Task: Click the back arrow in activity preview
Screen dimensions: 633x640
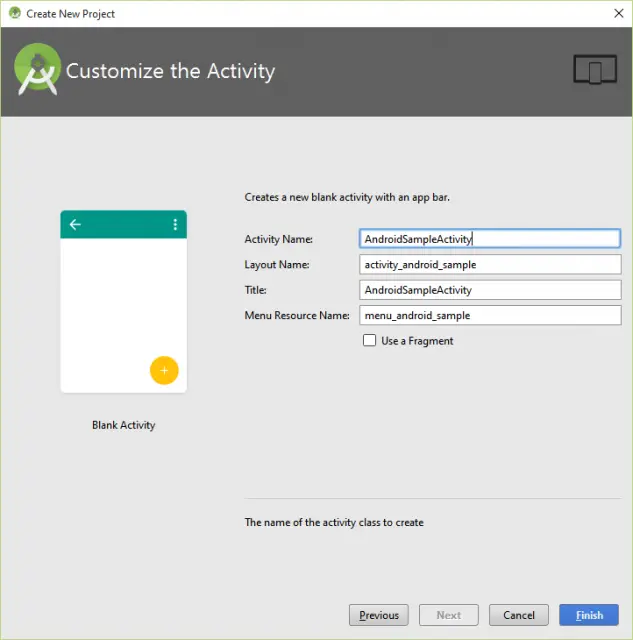Action: coord(75,224)
